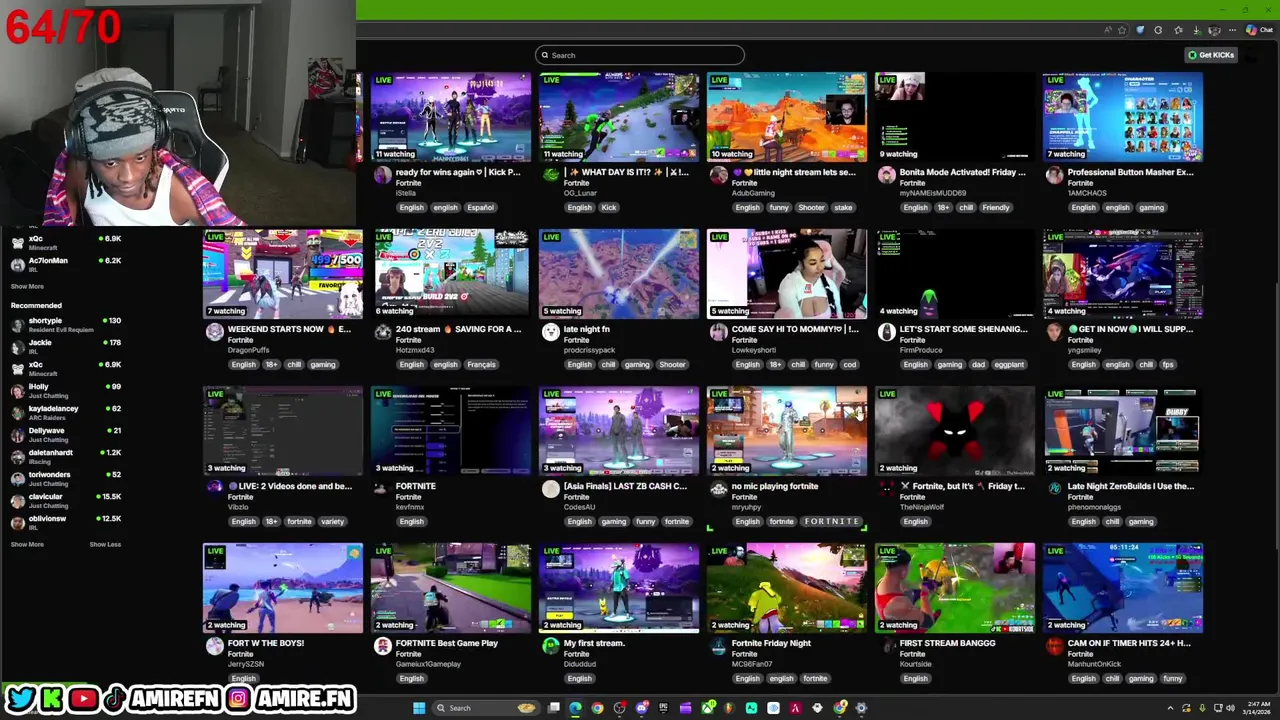Select the variety tag

[332, 521]
